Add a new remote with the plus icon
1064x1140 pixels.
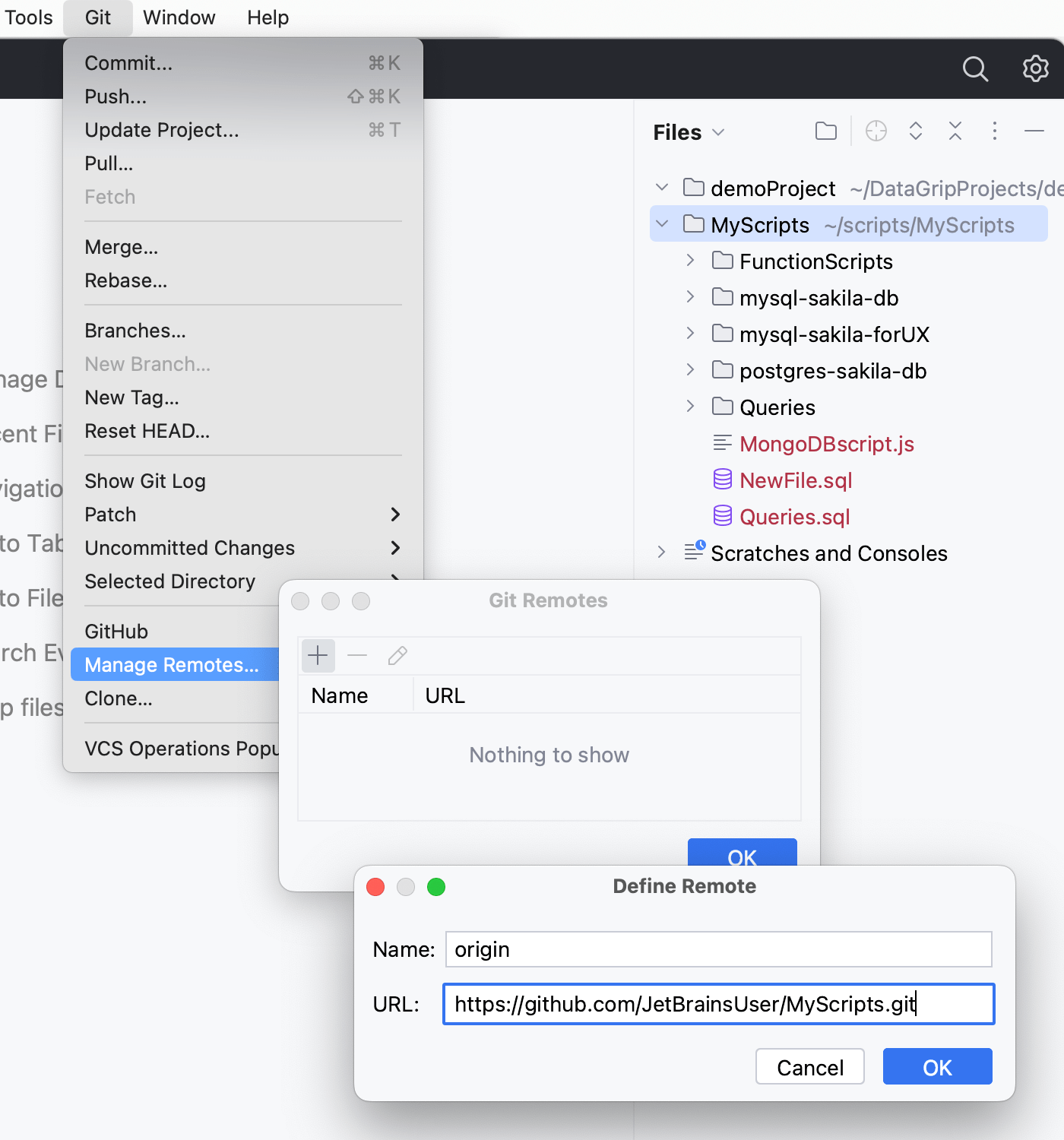[318, 655]
